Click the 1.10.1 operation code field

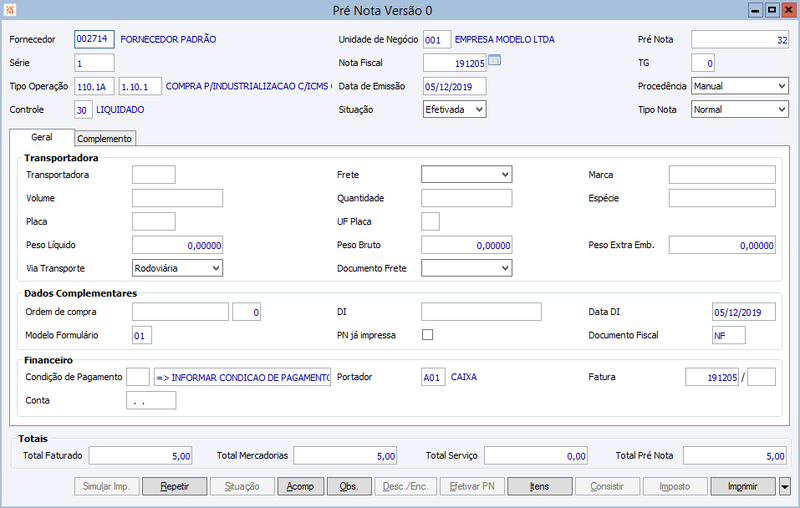(x=140, y=86)
